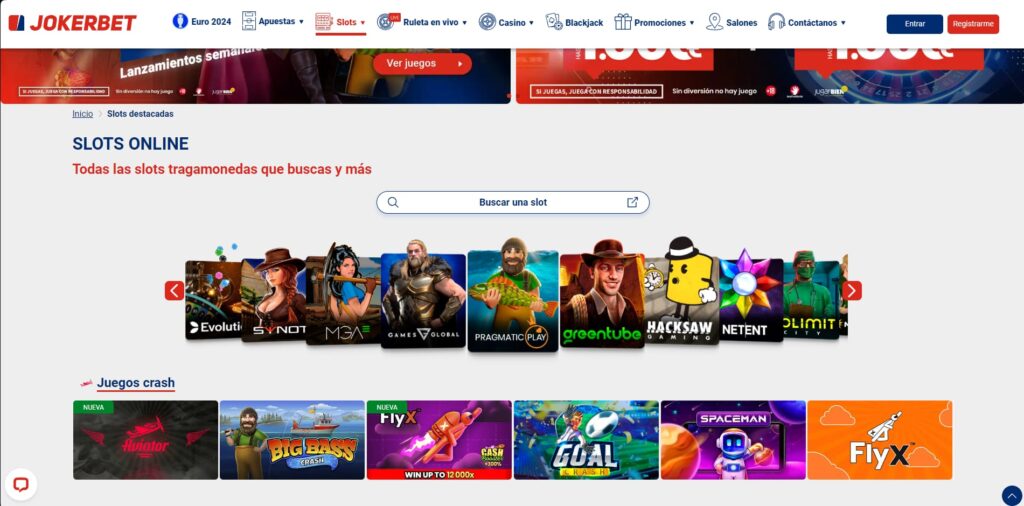Click the Jokerbet logo
Image resolution: width=1024 pixels, height=506 pixels.
coord(72,23)
